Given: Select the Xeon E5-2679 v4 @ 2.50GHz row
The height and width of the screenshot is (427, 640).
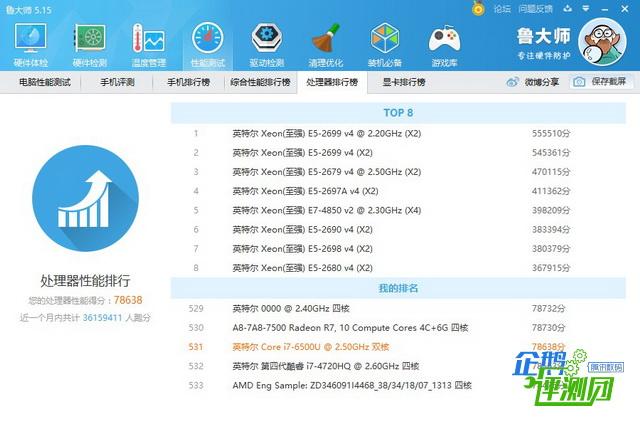Looking at the screenshot, I should coord(398,172).
